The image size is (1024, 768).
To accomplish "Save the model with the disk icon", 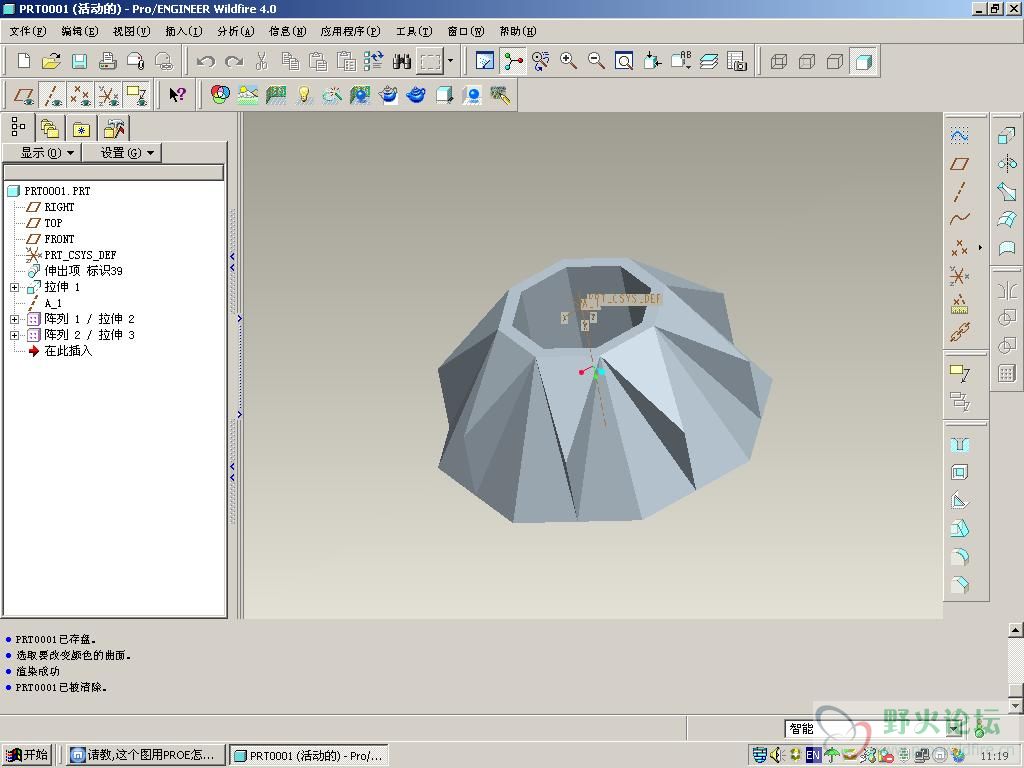I will point(79,61).
